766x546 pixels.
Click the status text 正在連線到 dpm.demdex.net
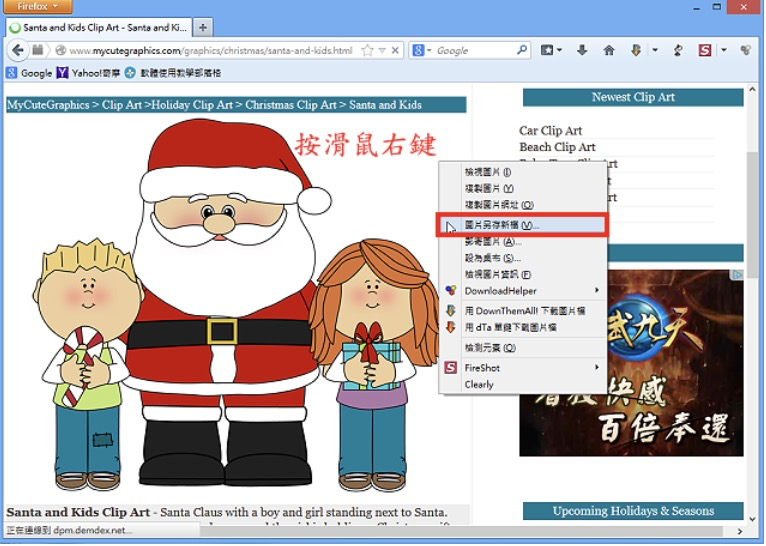[69, 530]
